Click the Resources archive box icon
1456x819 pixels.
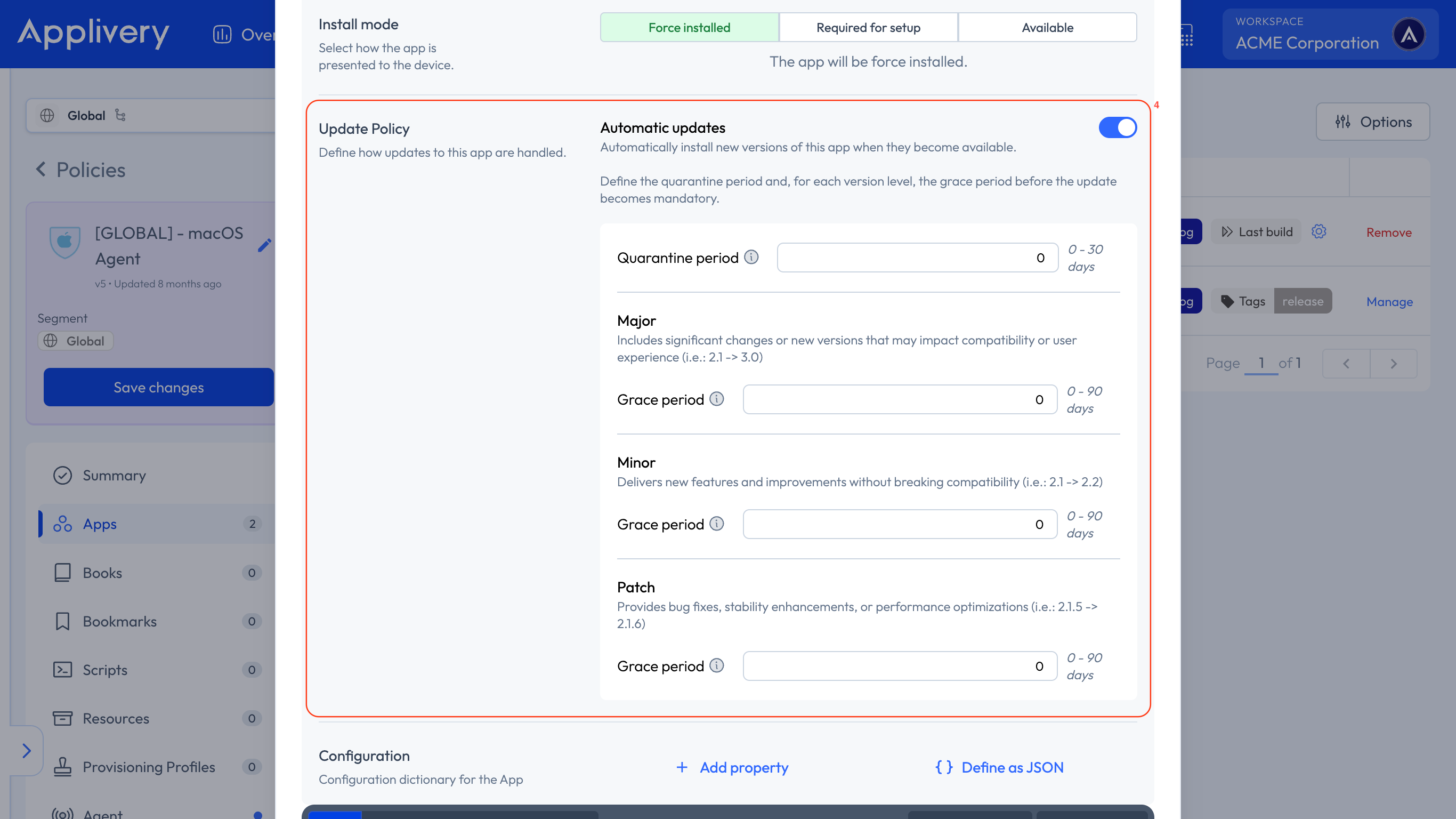click(62, 719)
